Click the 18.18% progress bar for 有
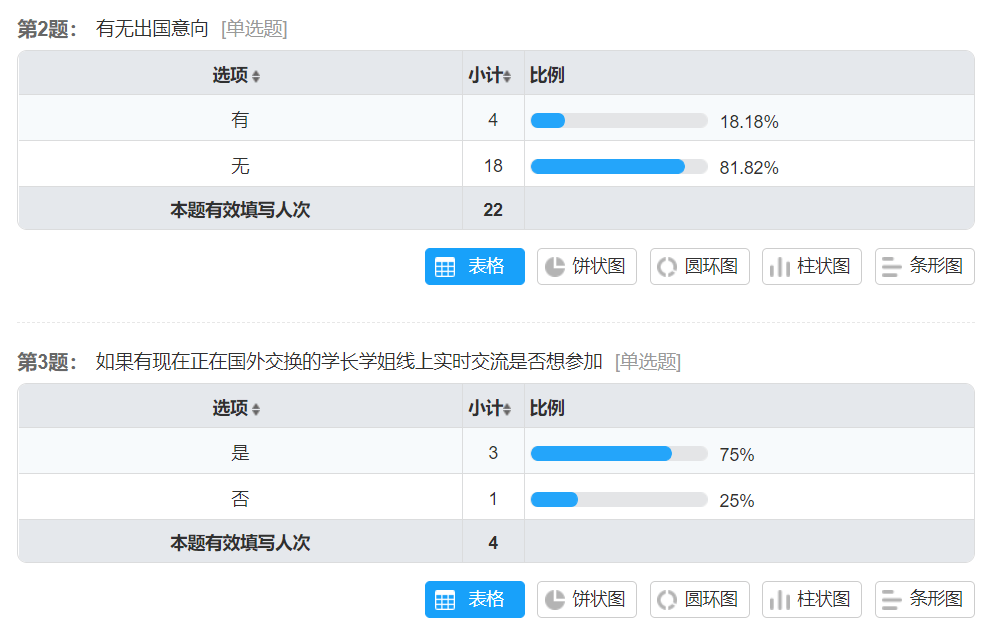 [619, 120]
